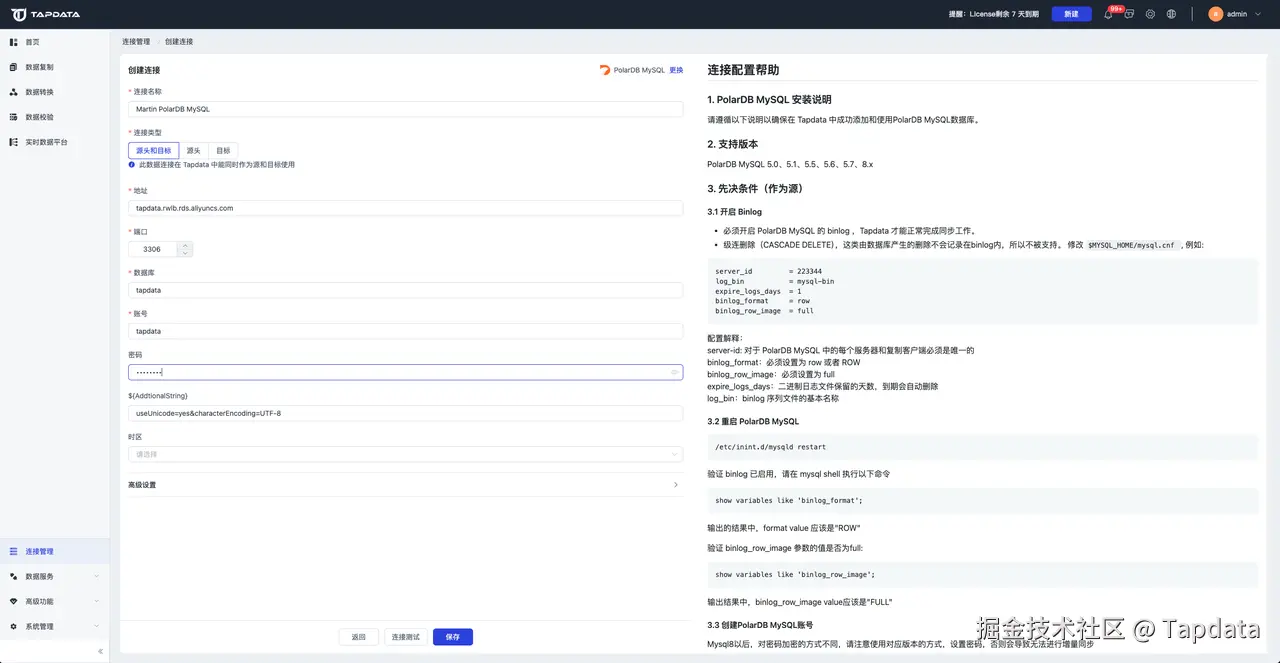
Task: Click the 更换 link next to PolarDB MySQL
Action: tap(676, 70)
